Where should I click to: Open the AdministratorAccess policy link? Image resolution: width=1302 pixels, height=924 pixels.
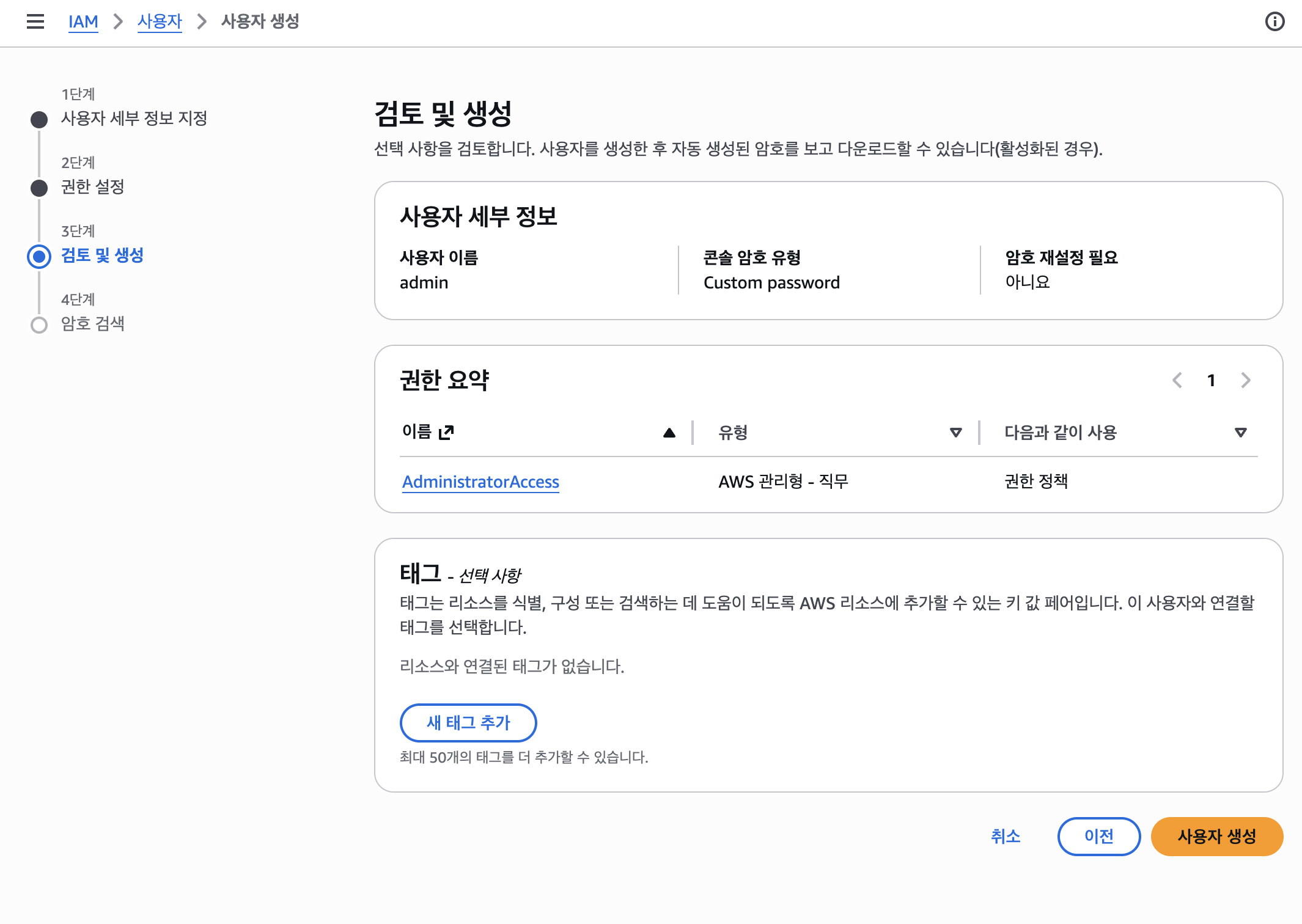[x=480, y=482]
